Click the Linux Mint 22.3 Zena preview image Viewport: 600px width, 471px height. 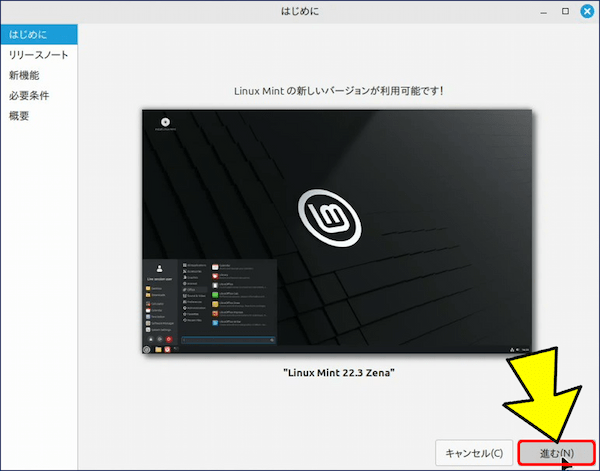tap(337, 231)
